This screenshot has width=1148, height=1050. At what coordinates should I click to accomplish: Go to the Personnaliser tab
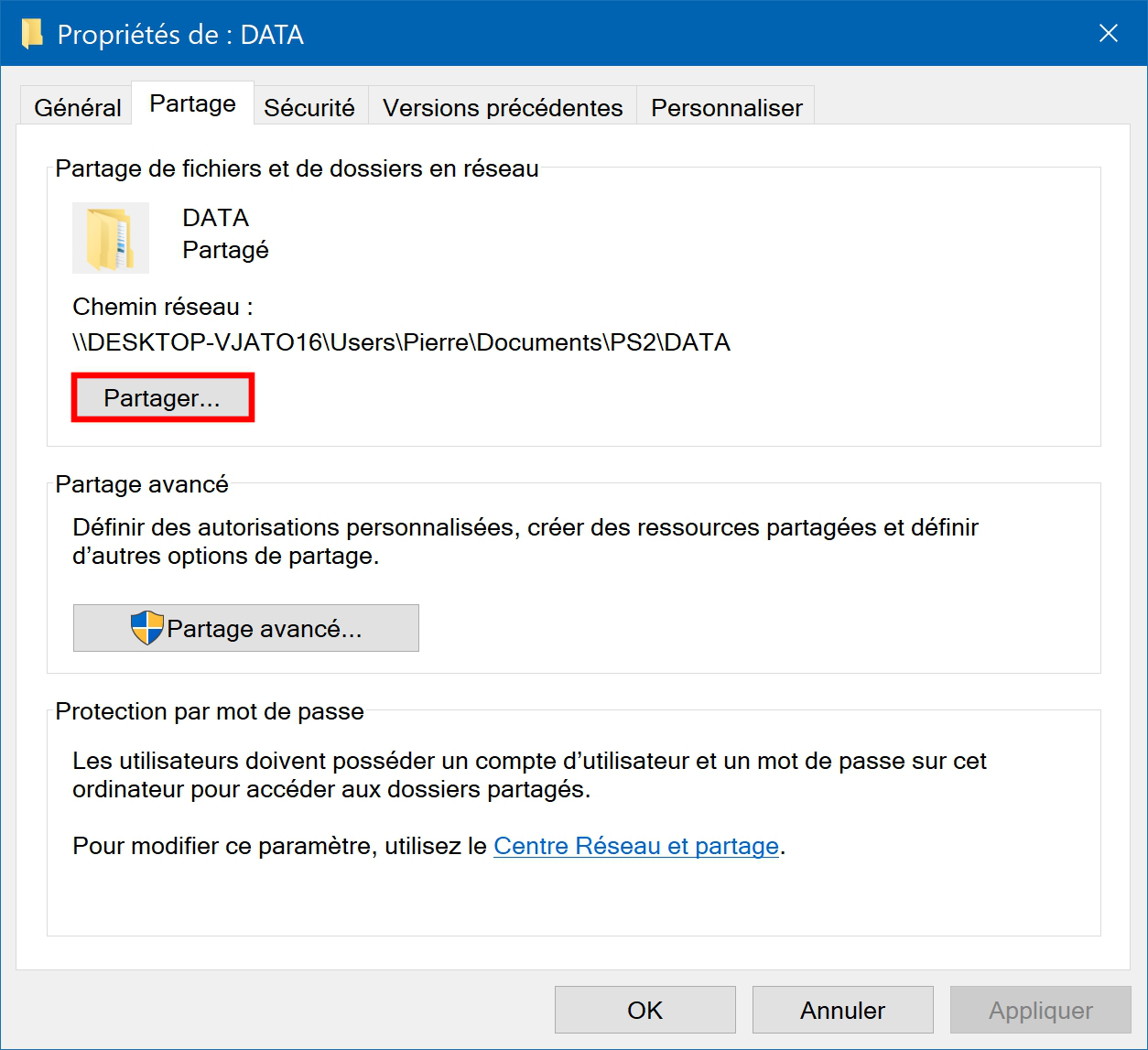pos(726,107)
